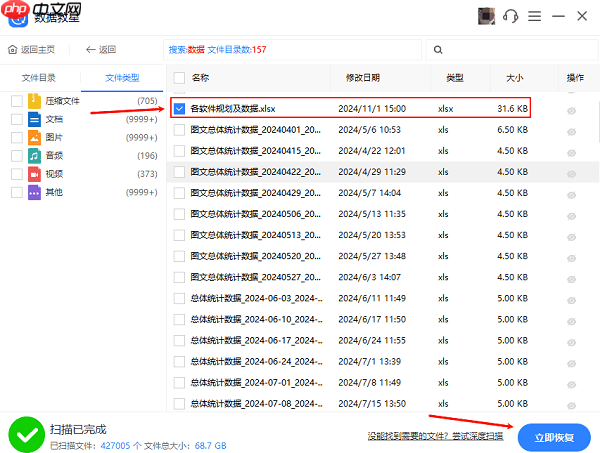The image size is (600, 453).
Task: Select the row 图文总体统计数据_20240520_20...
Action: (383, 256)
